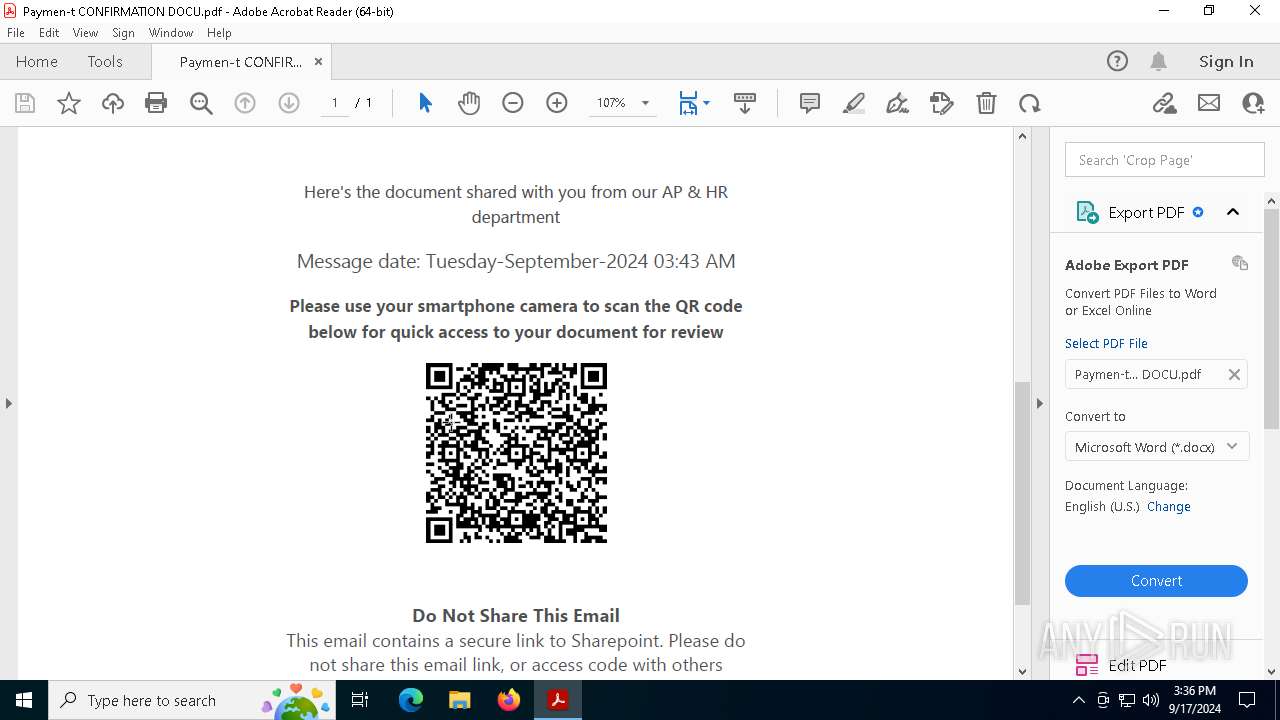Open the Help menu
Viewport: 1280px width, 720px height.
219,33
